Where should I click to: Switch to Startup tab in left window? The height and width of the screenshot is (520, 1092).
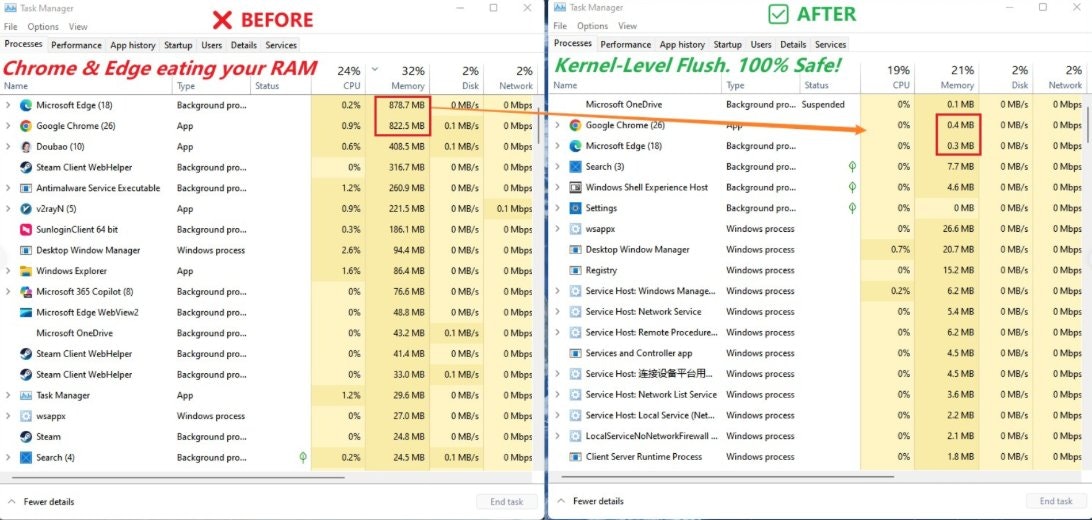[178, 45]
